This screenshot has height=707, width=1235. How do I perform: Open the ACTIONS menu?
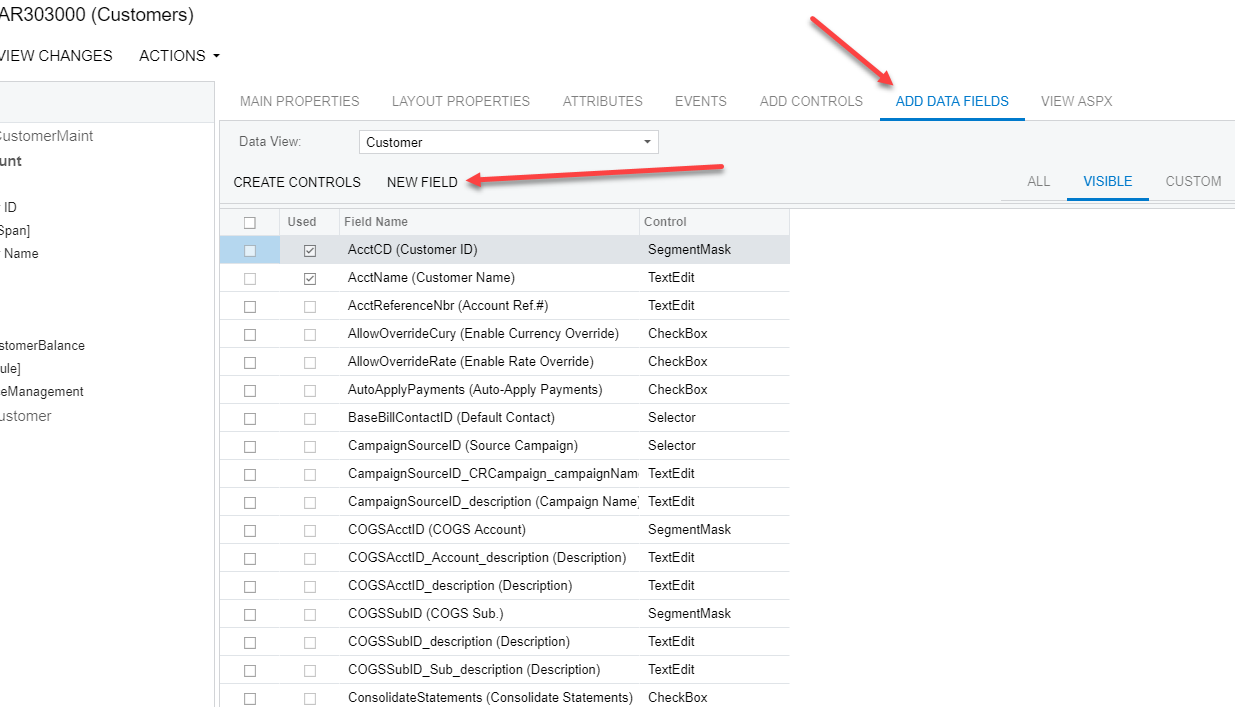click(178, 56)
